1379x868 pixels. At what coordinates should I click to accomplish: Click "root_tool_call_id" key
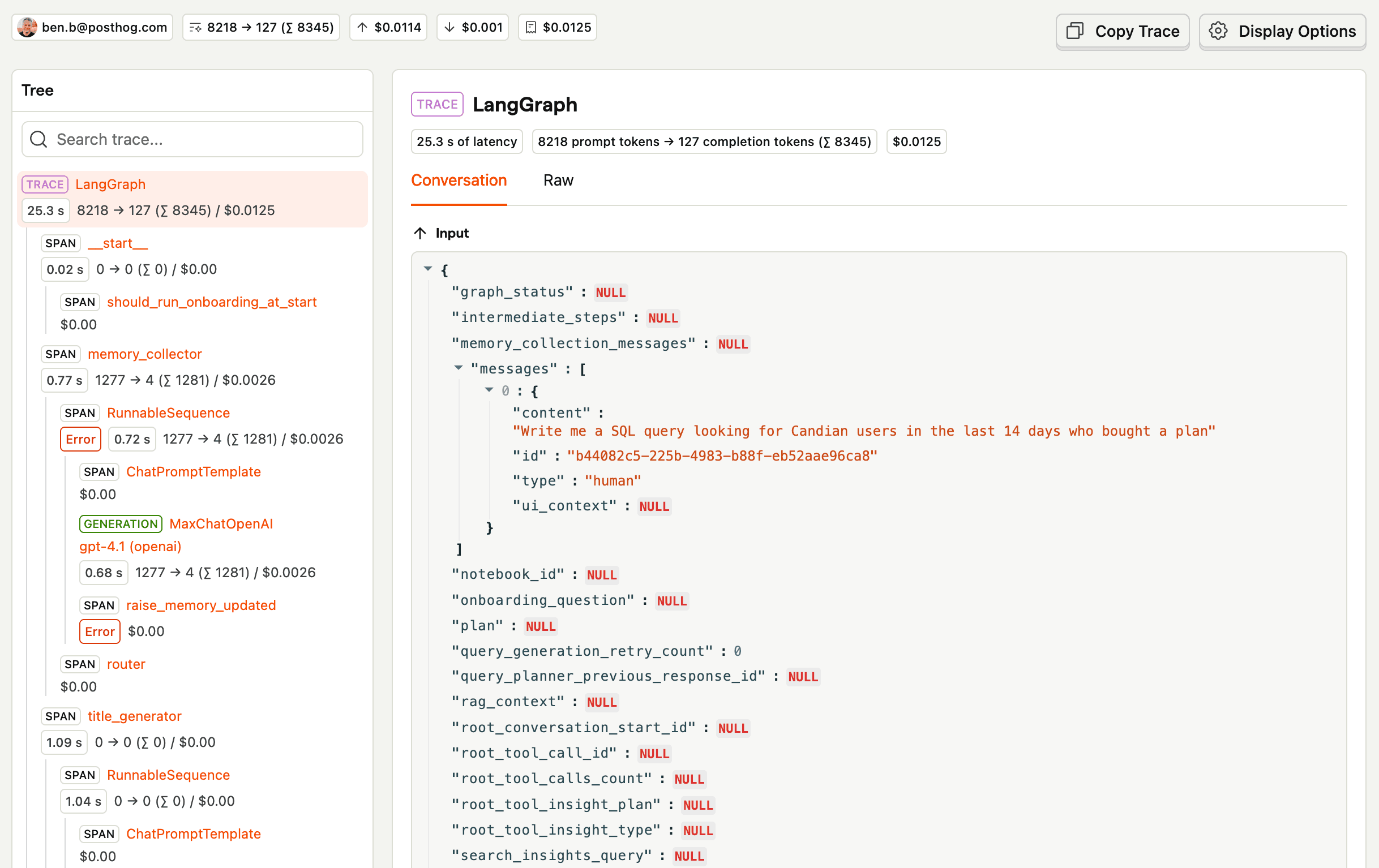(534, 754)
